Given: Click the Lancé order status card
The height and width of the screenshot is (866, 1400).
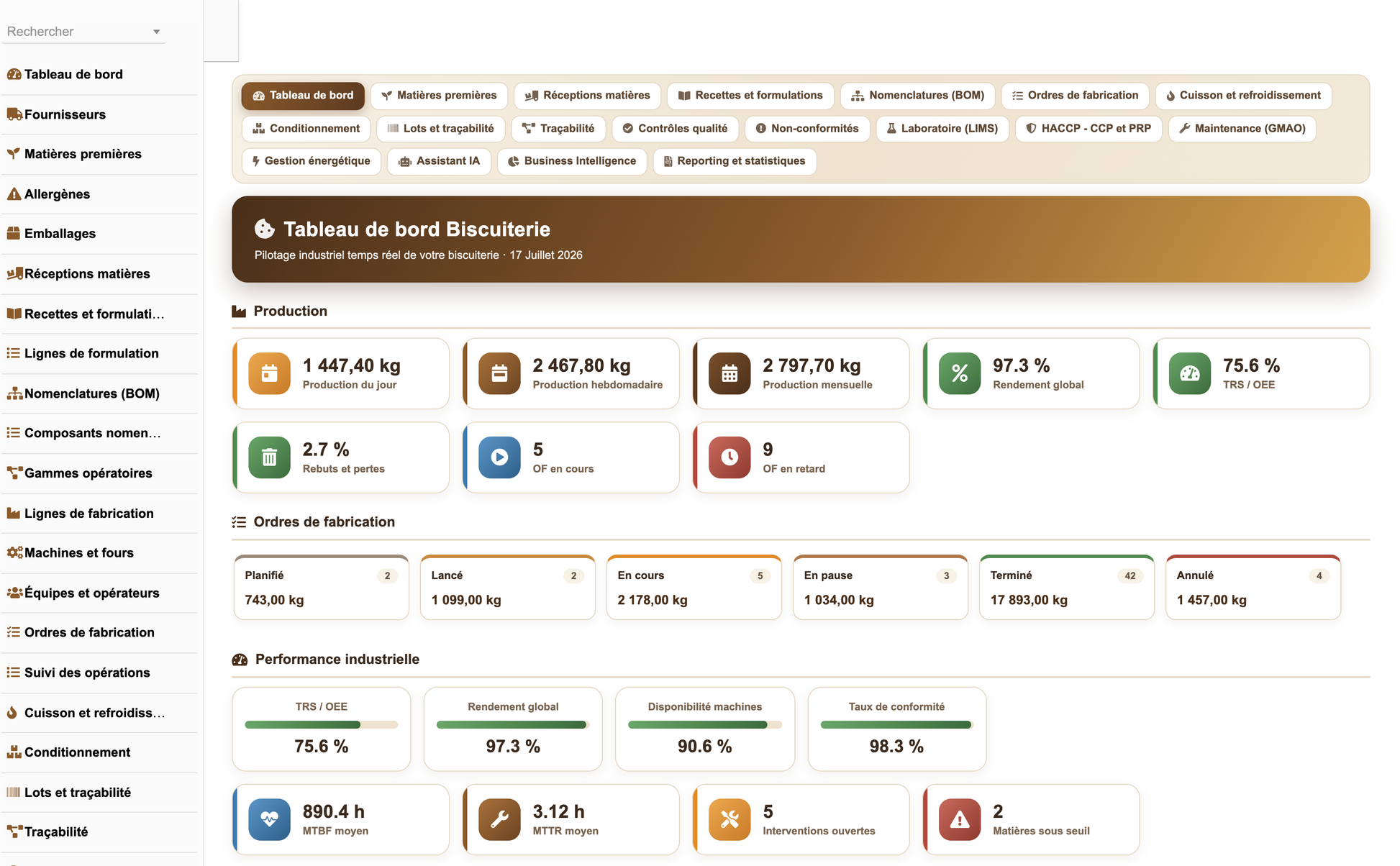Looking at the screenshot, I should click(507, 588).
